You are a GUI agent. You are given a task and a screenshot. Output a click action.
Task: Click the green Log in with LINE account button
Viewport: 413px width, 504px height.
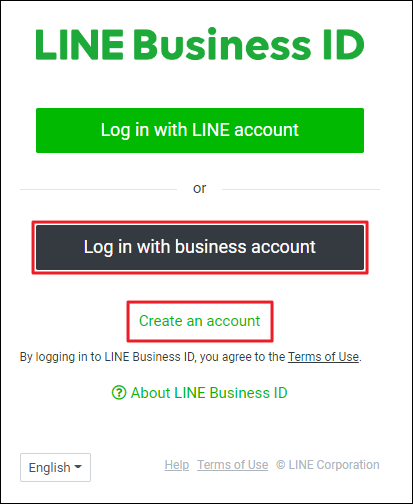200,130
